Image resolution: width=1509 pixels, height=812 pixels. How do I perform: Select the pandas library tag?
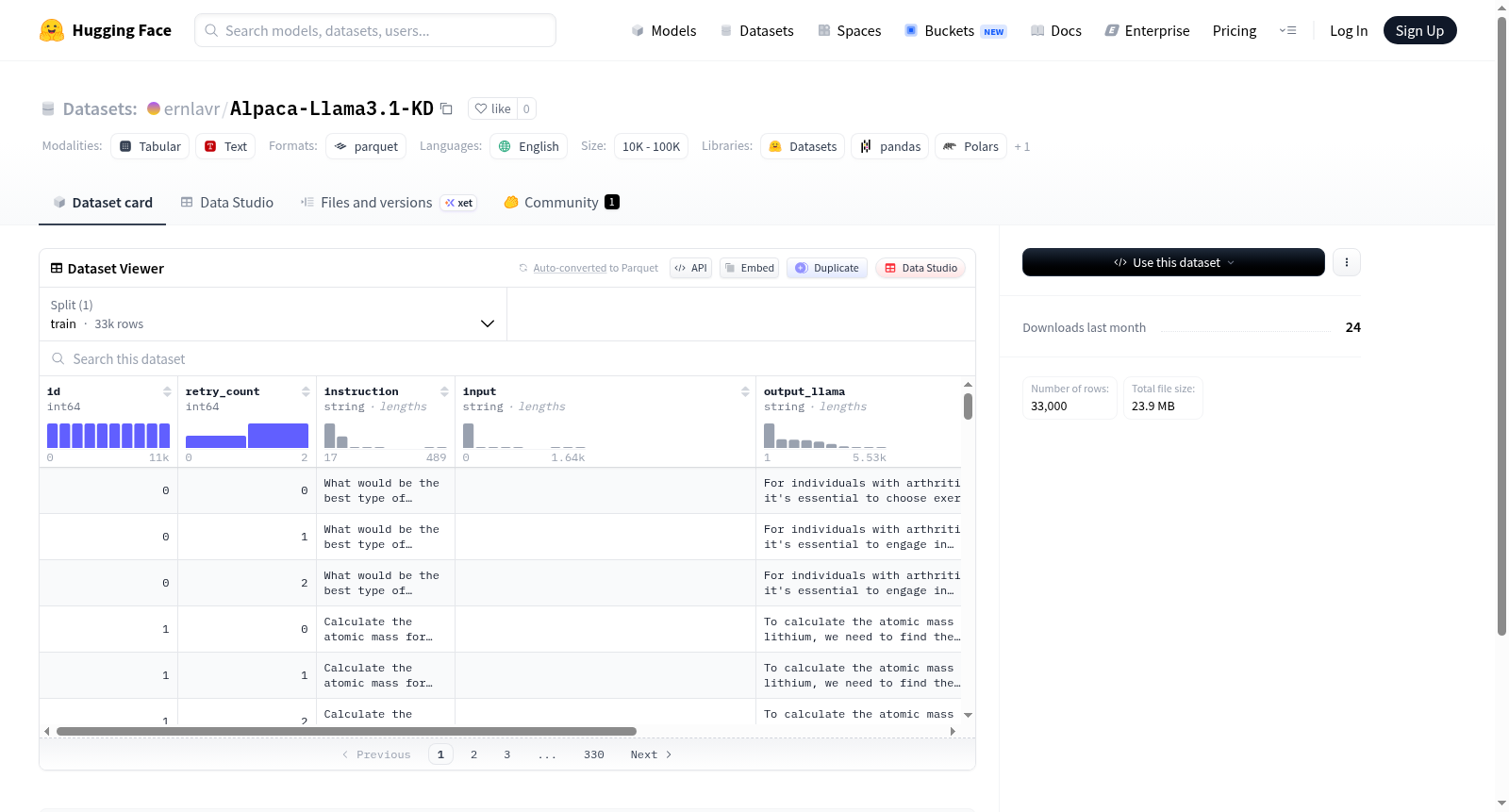click(x=890, y=146)
